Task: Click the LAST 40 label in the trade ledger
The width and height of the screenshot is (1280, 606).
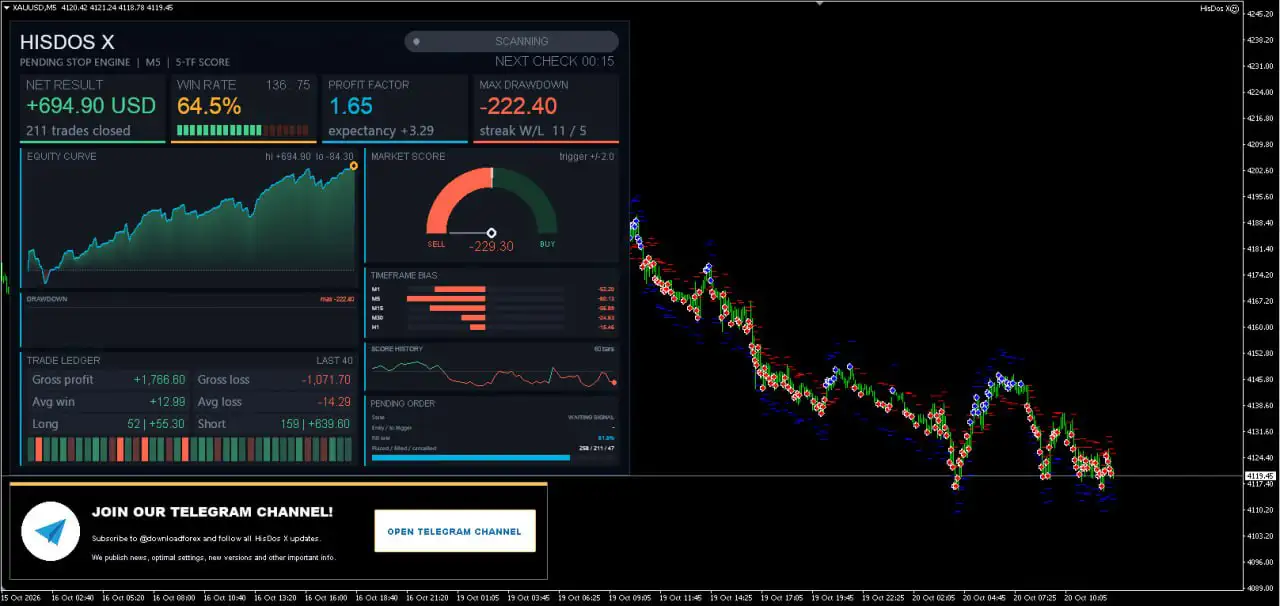Action: pyautogui.click(x=334, y=360)
